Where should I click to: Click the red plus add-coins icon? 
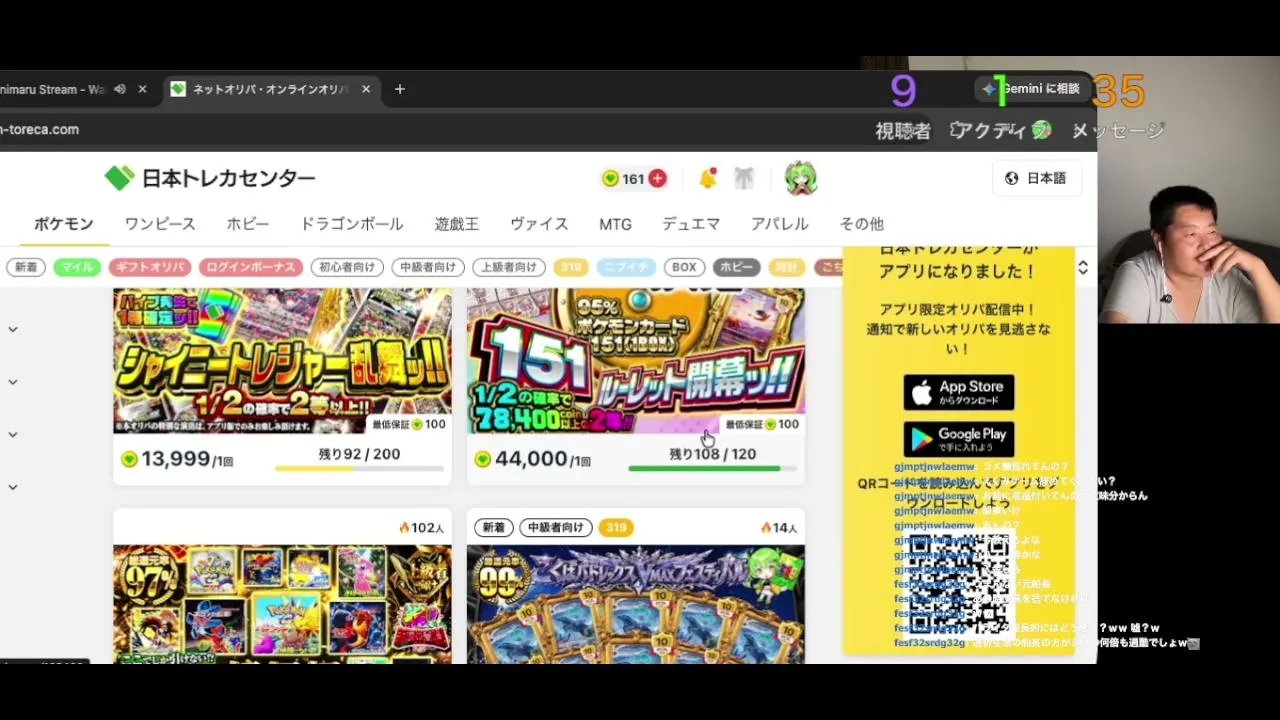[657, 178]
